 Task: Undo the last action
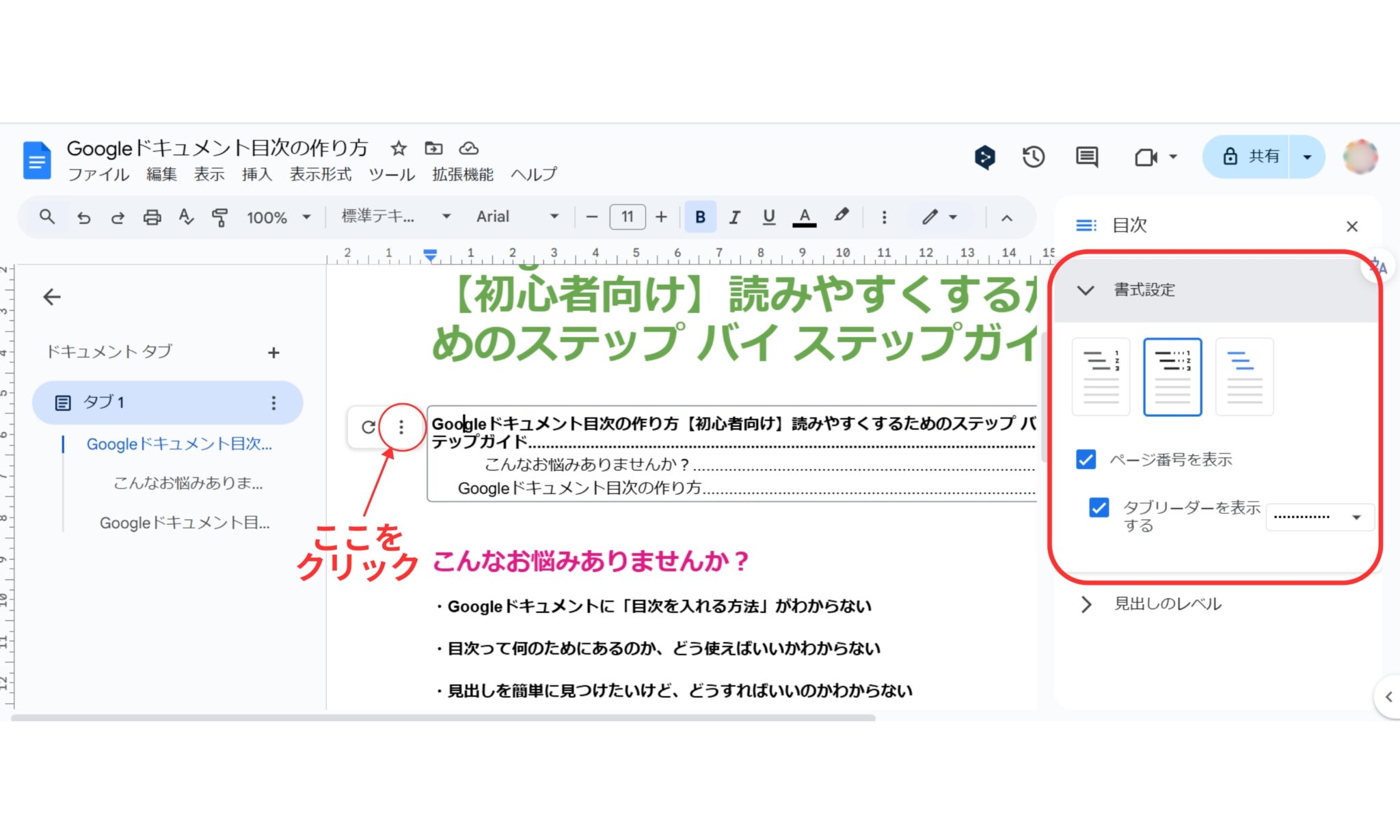(83, 217)
